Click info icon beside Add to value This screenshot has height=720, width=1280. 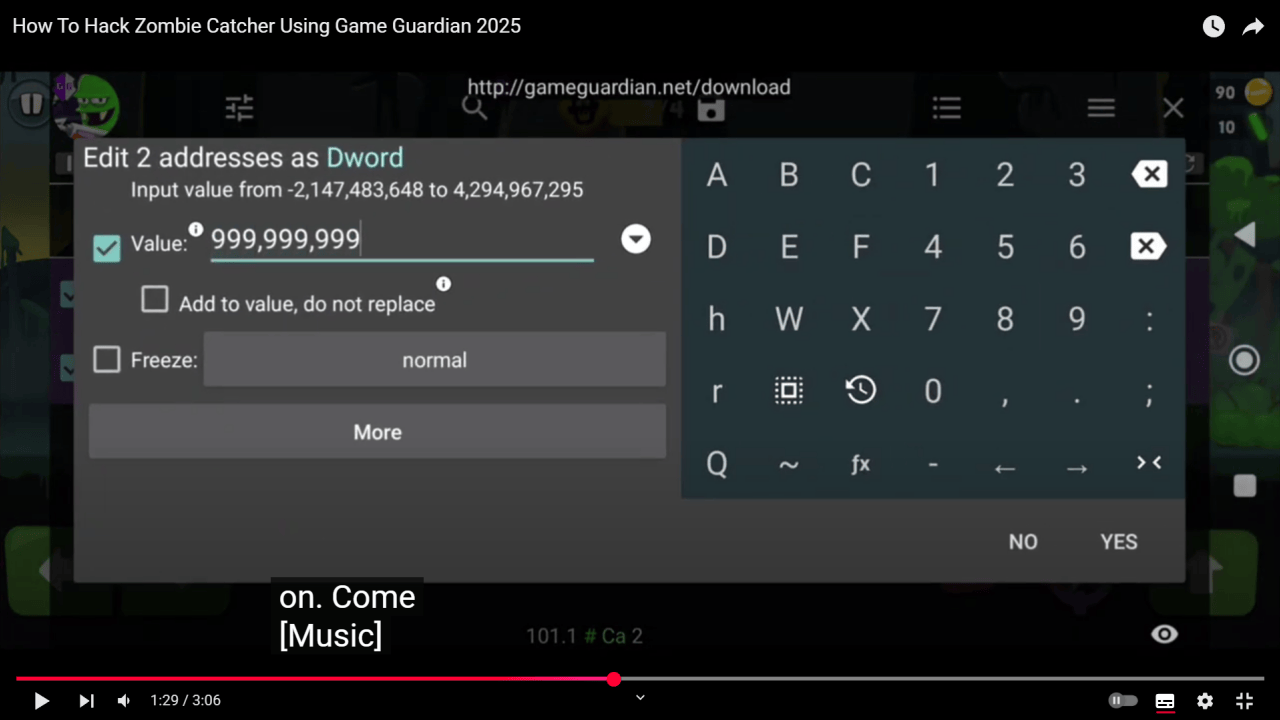pos(444,284)
